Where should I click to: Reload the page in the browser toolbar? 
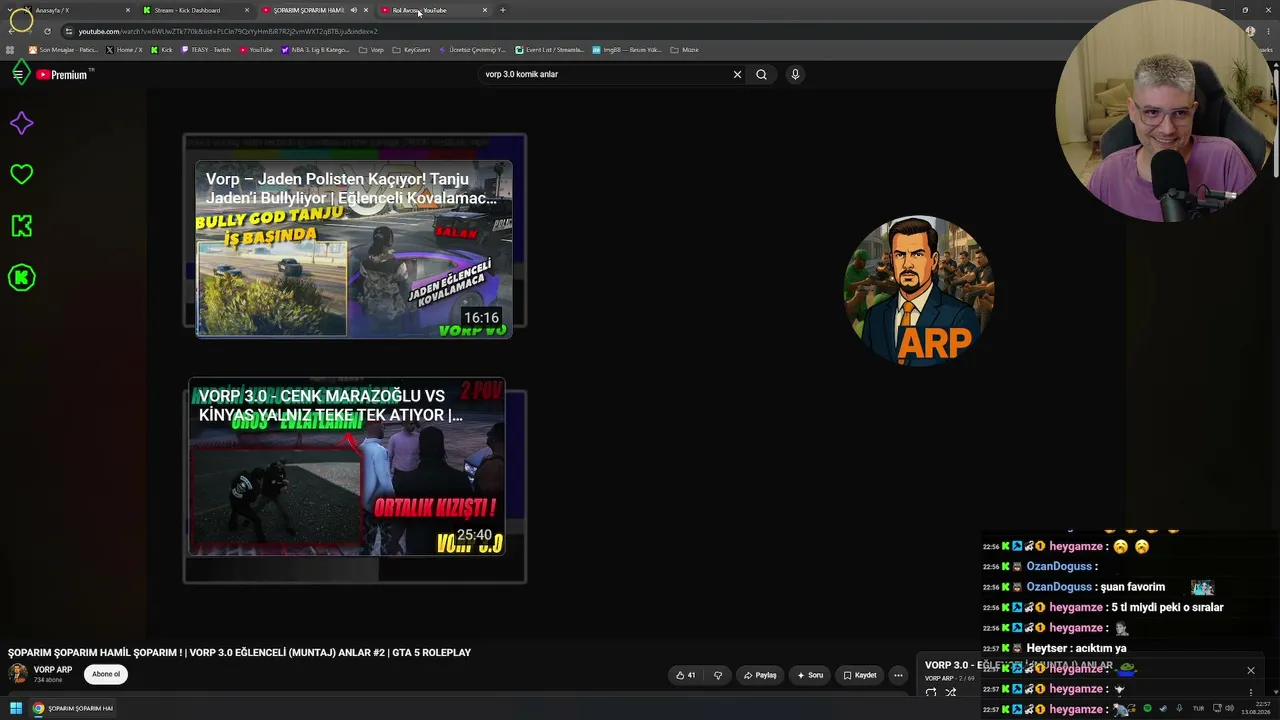(x=47, y=31)
